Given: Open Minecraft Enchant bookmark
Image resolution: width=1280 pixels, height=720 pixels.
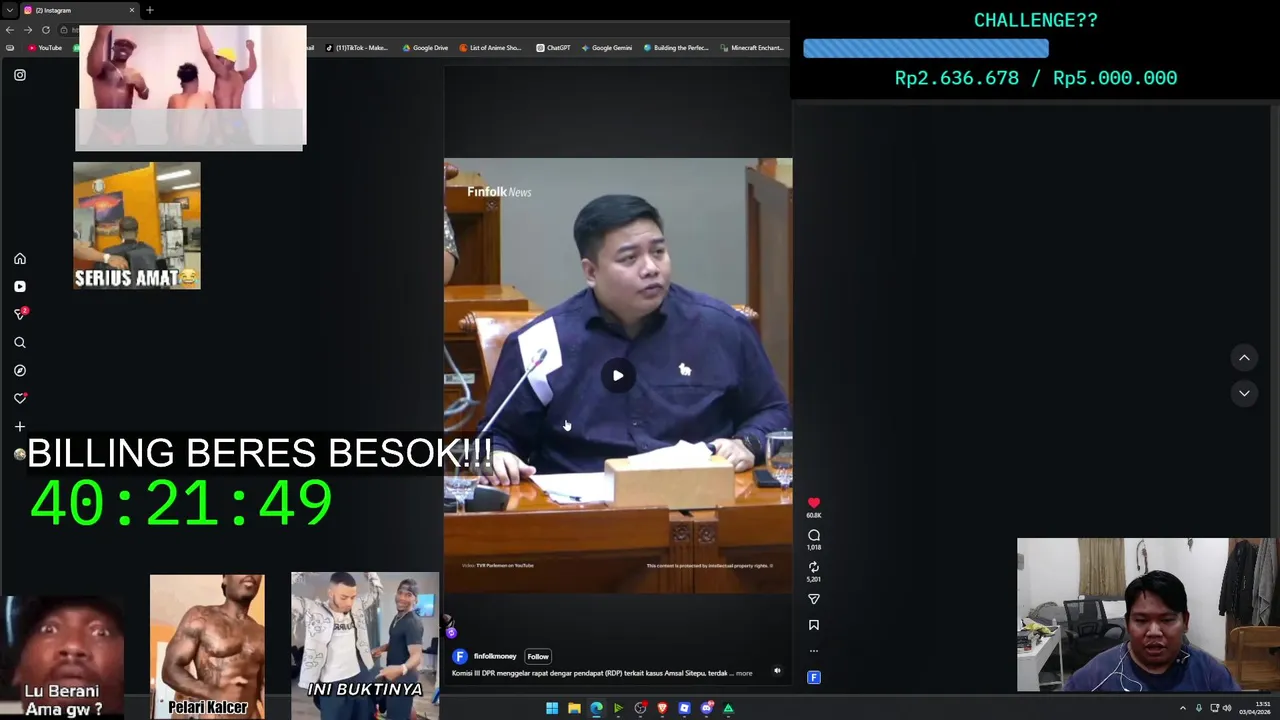Looking at the screenshot, I should click(x=751, y=48).
